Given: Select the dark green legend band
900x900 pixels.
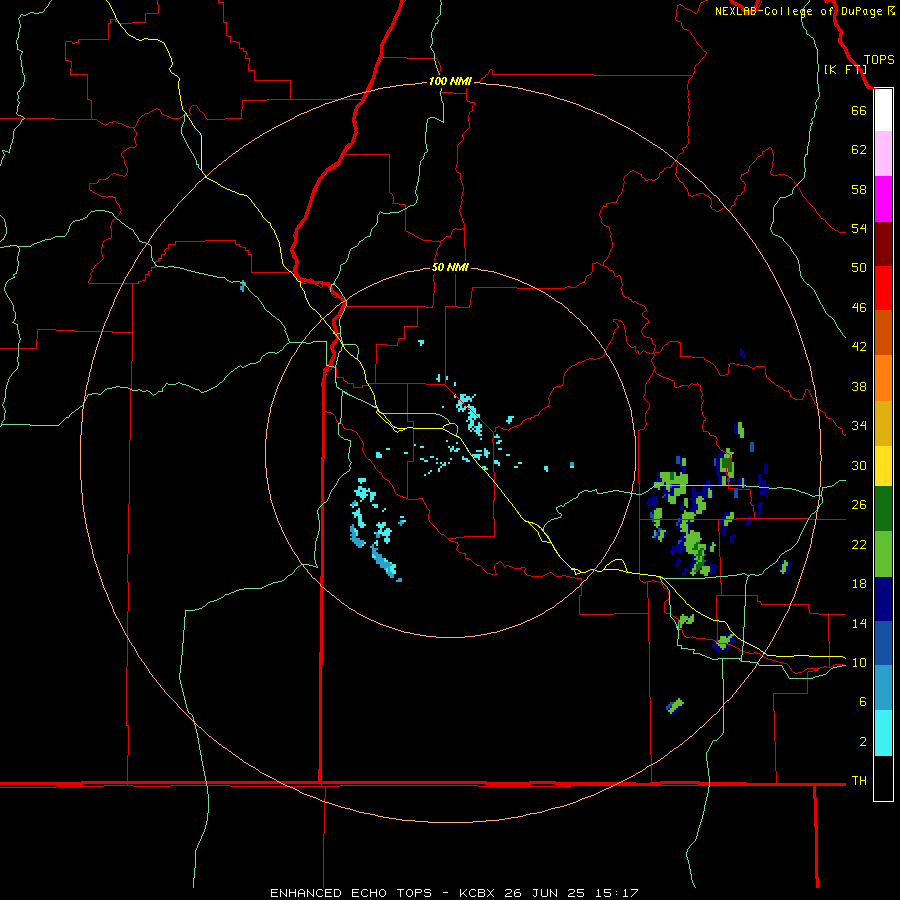Looking at the screenshot, I should (x=883, y=509).
